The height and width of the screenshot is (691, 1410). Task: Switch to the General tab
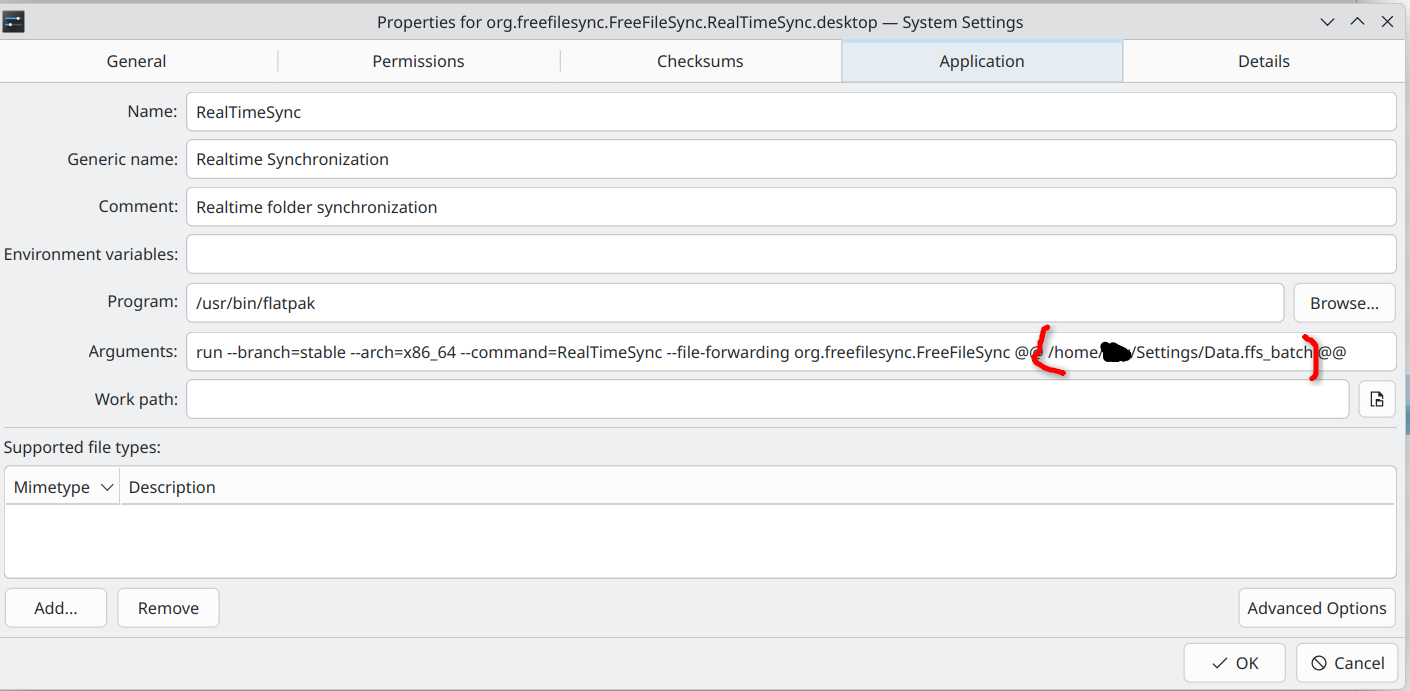click(137, 61)
